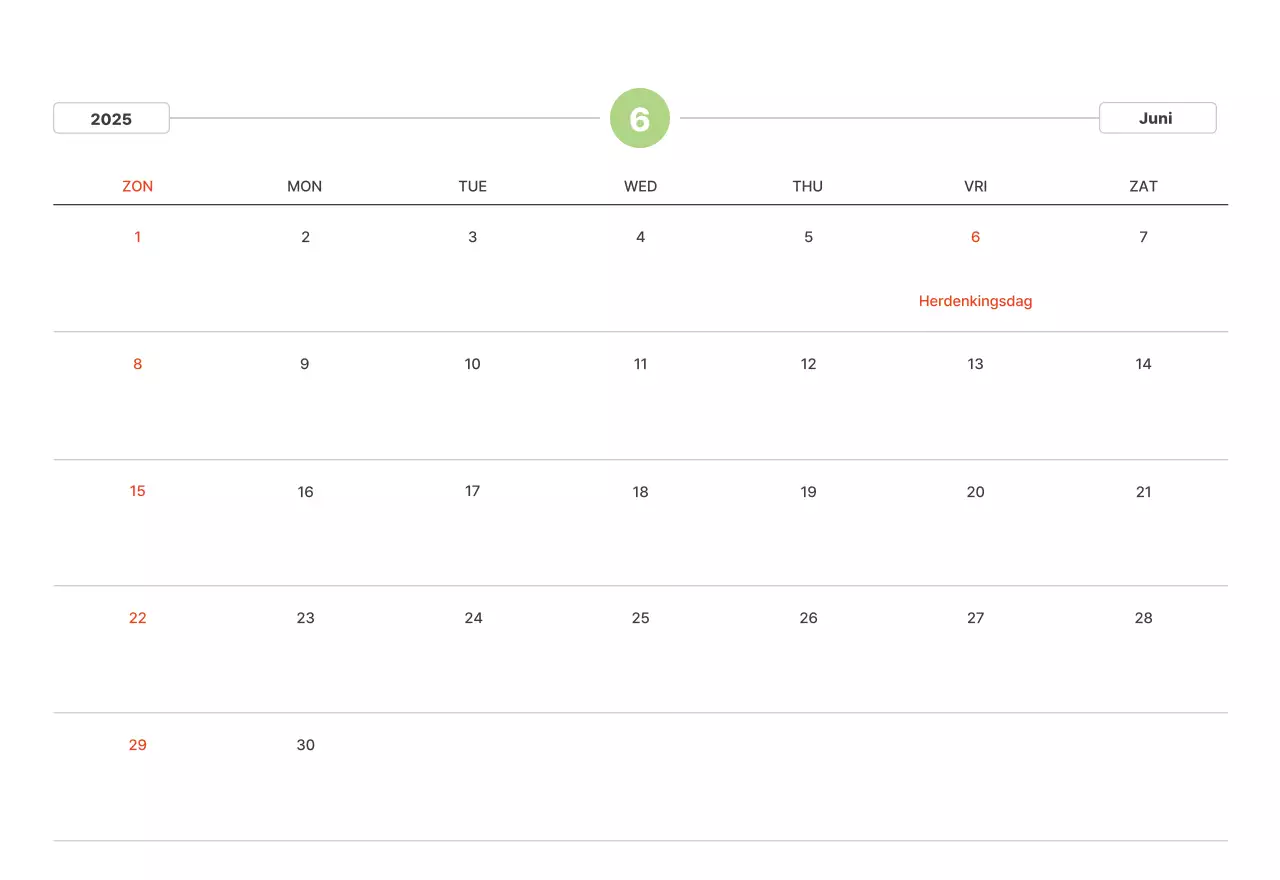Viewport: 1280px width, 880px height.
Task: Click the green month number 6 circle
Action: coord(640,119)
